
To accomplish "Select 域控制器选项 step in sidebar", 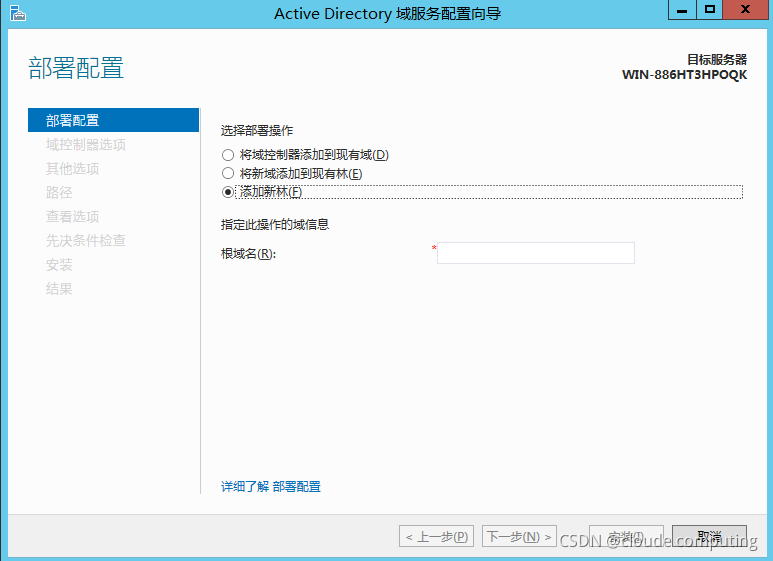I will tap(86, 144).
